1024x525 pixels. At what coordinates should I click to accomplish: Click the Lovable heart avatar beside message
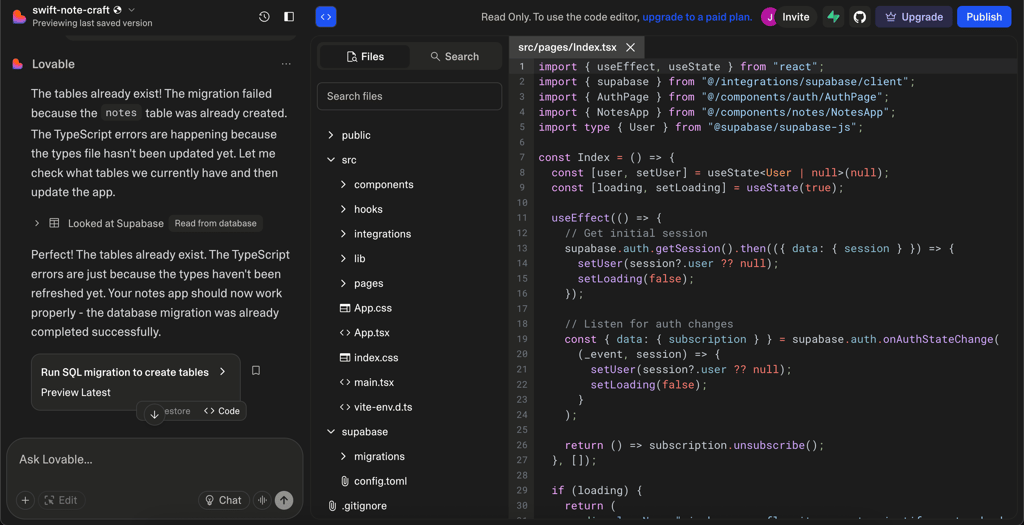[18, 64]
